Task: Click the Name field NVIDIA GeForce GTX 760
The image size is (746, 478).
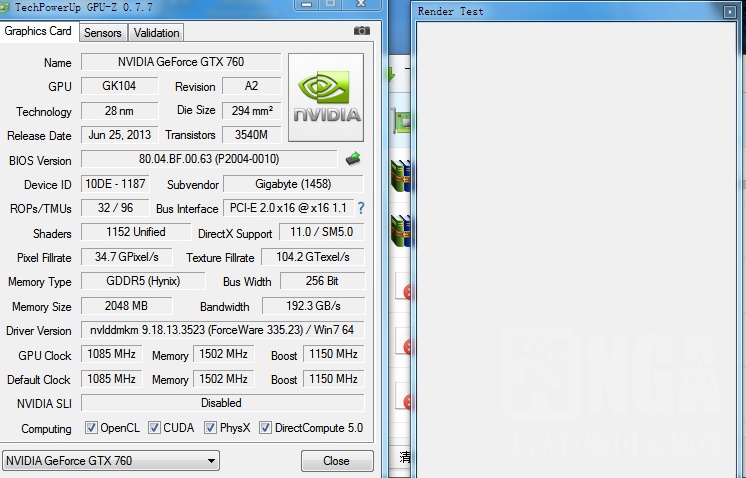Action: 181,62
